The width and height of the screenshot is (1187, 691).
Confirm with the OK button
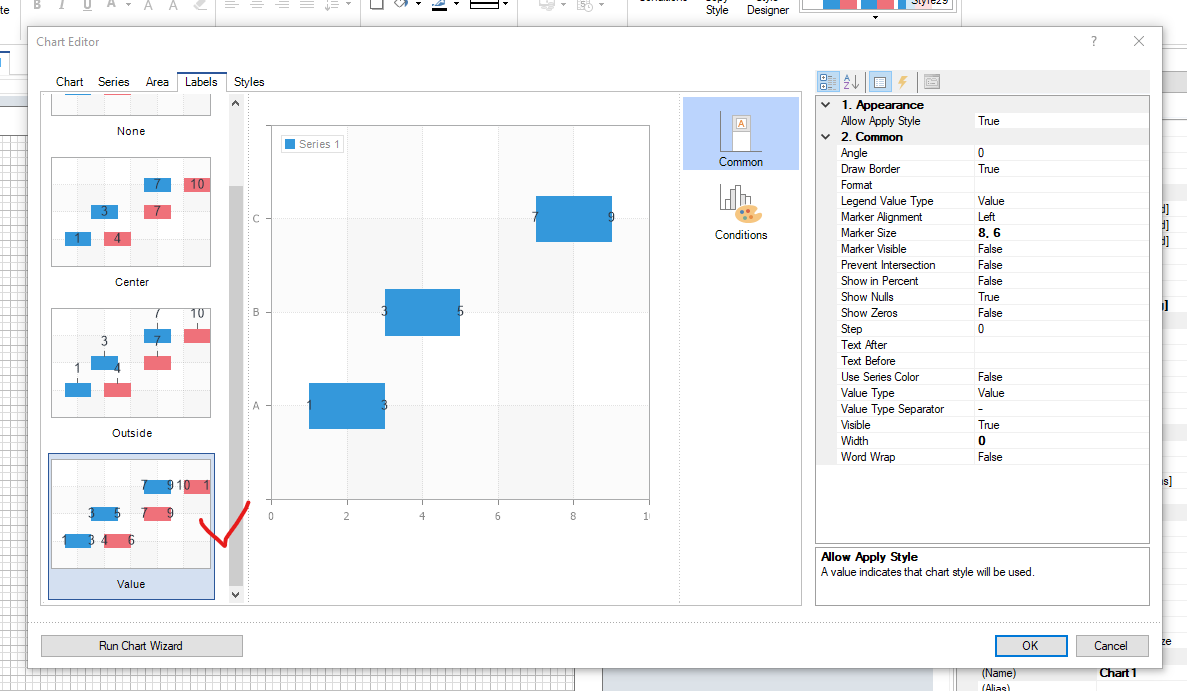click(x=1030, y=646)
